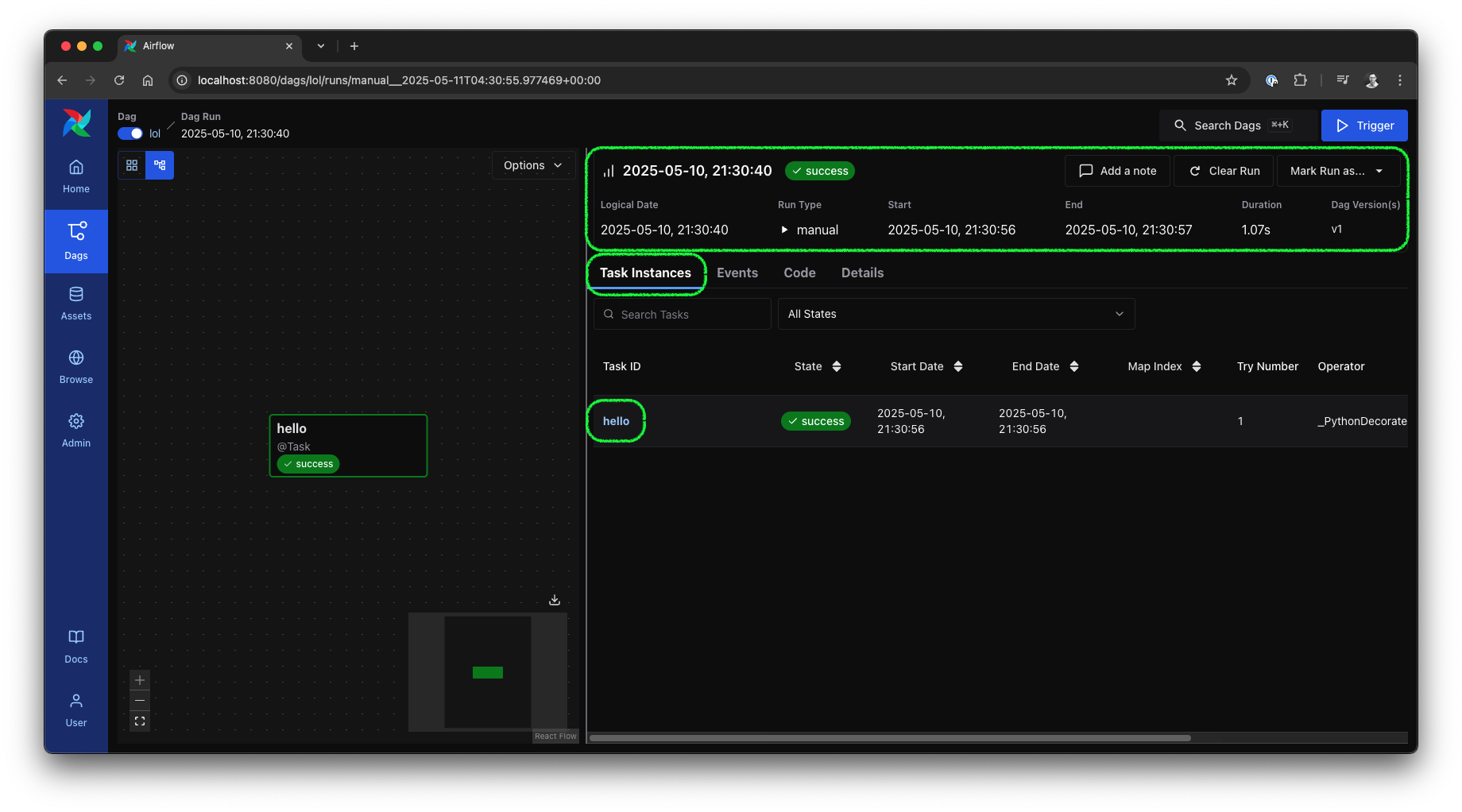This screenshot has height=812, width=1462.
Task: Open the Browse section
Action: point(75,365)
